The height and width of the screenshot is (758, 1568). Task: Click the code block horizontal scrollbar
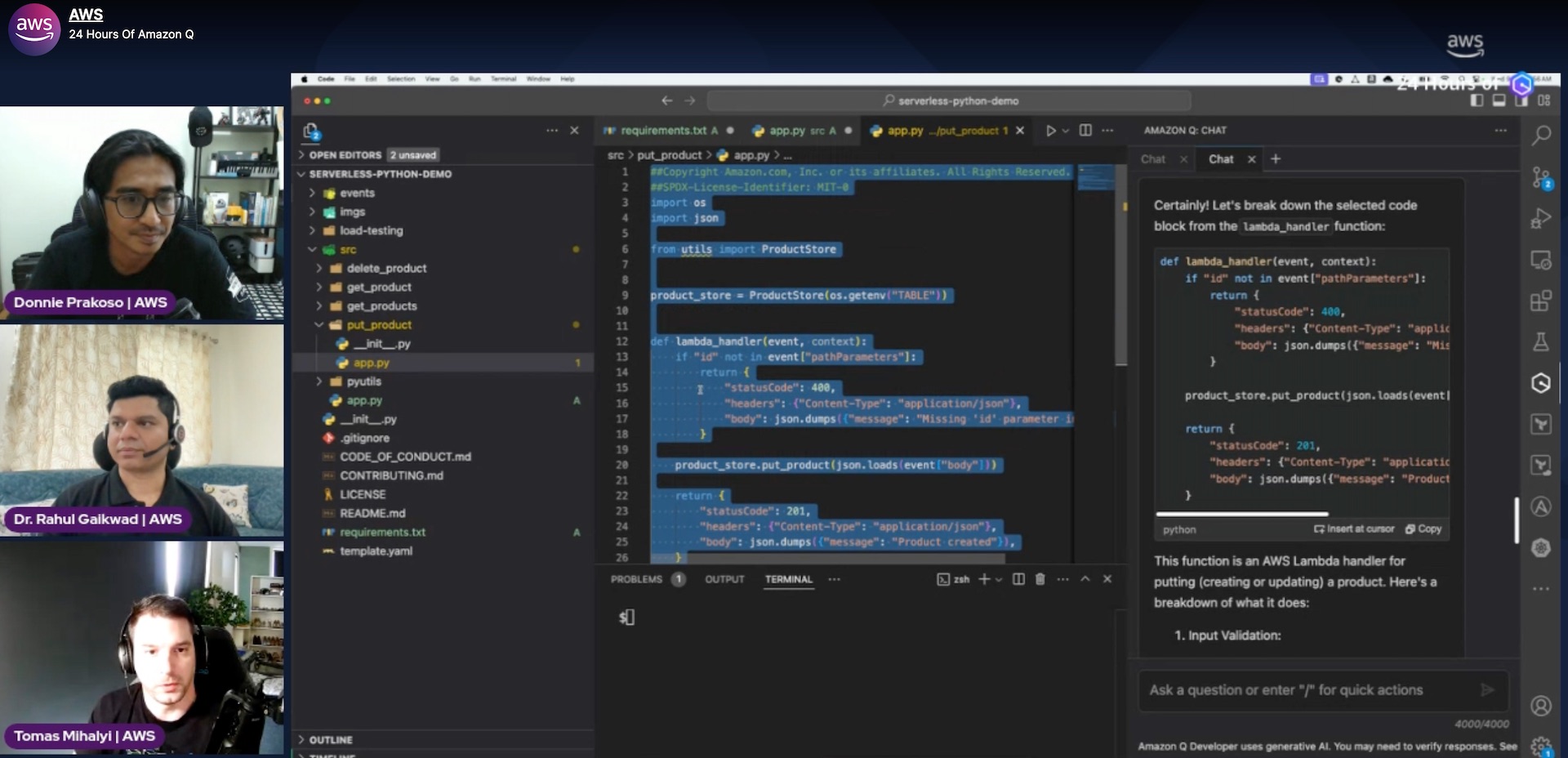[x=1242, y=514]
